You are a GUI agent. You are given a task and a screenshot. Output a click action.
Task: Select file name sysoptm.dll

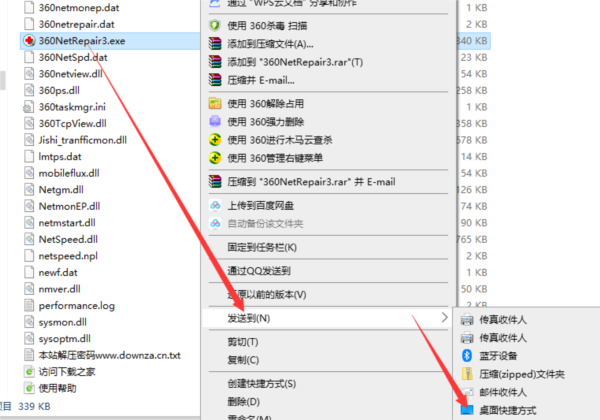pos(65,339)
